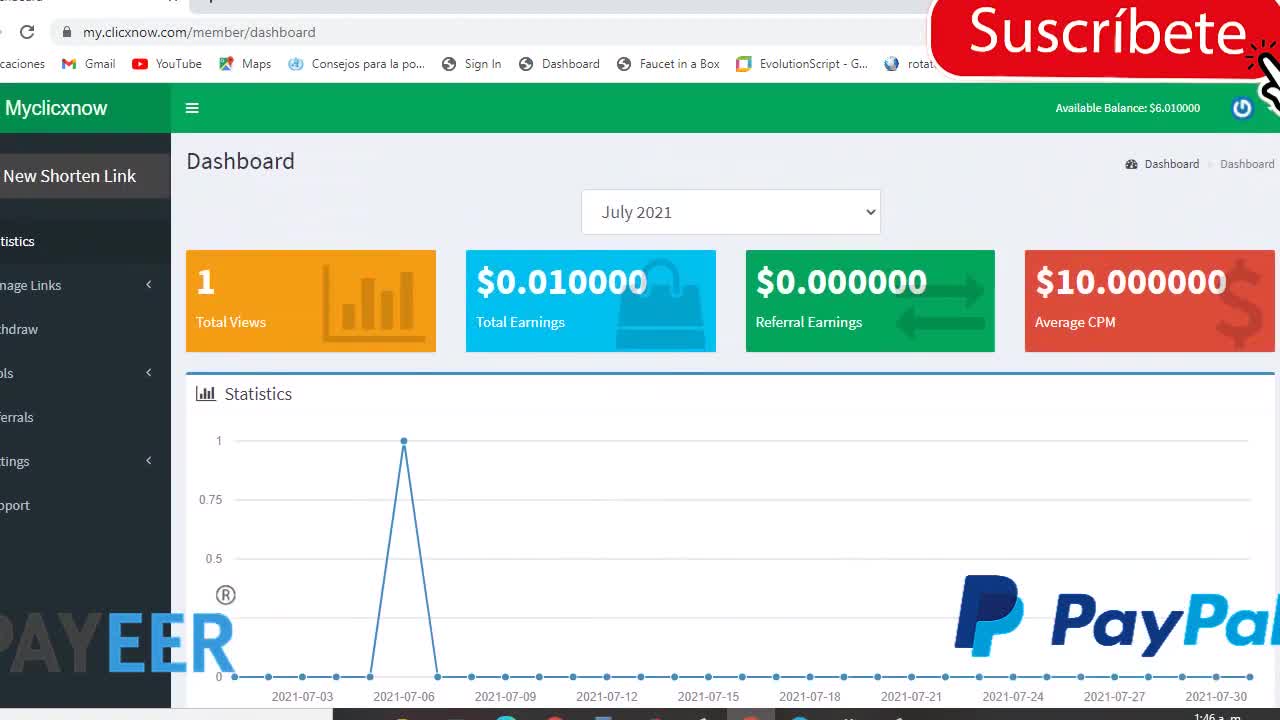Image resolution: width=1280 pixels, height=720 pixels.
Task: Open the YouTube bookmark
Action: coord(167,63)
